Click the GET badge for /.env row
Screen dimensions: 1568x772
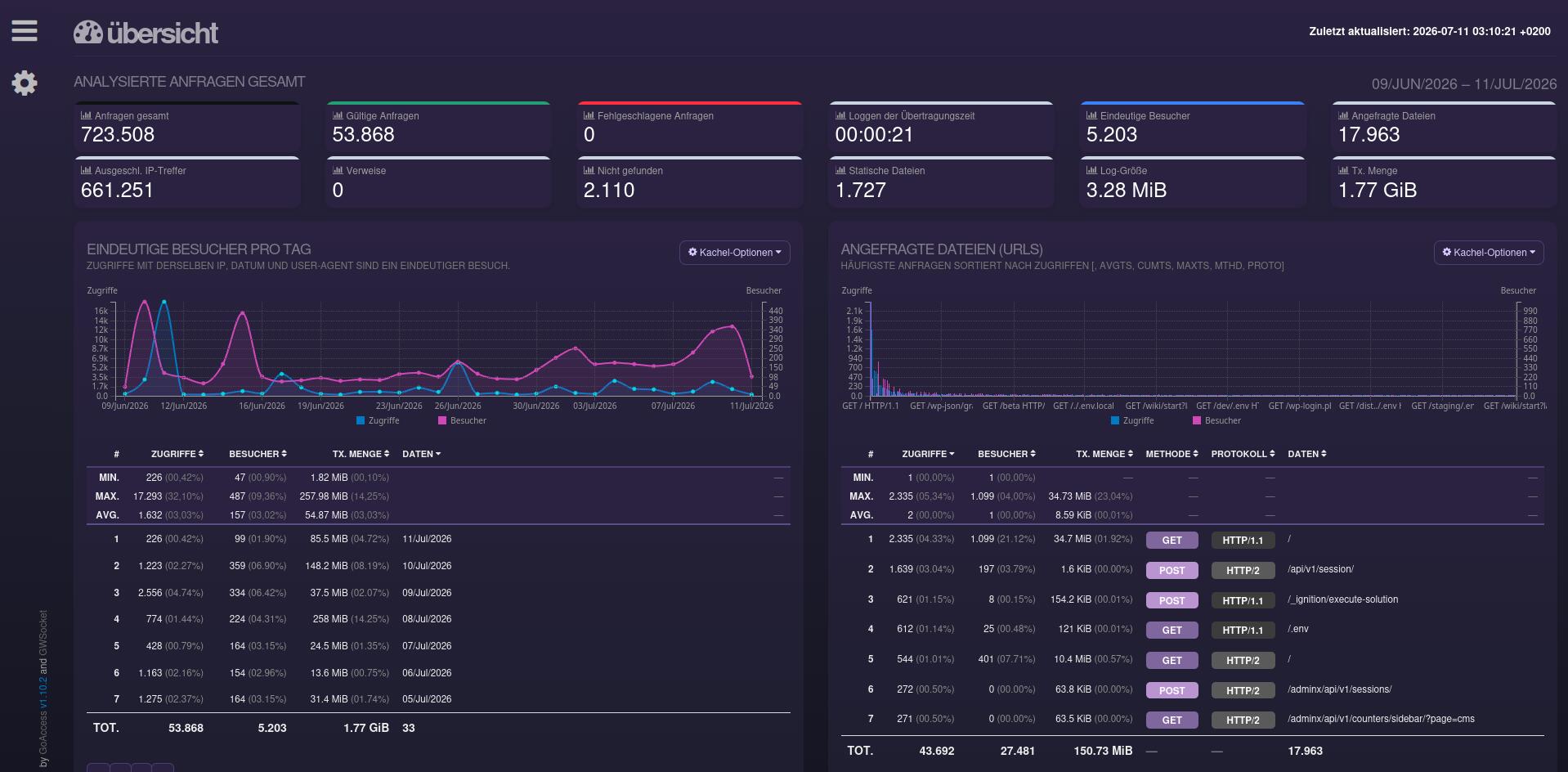(x=1172, y=631)
